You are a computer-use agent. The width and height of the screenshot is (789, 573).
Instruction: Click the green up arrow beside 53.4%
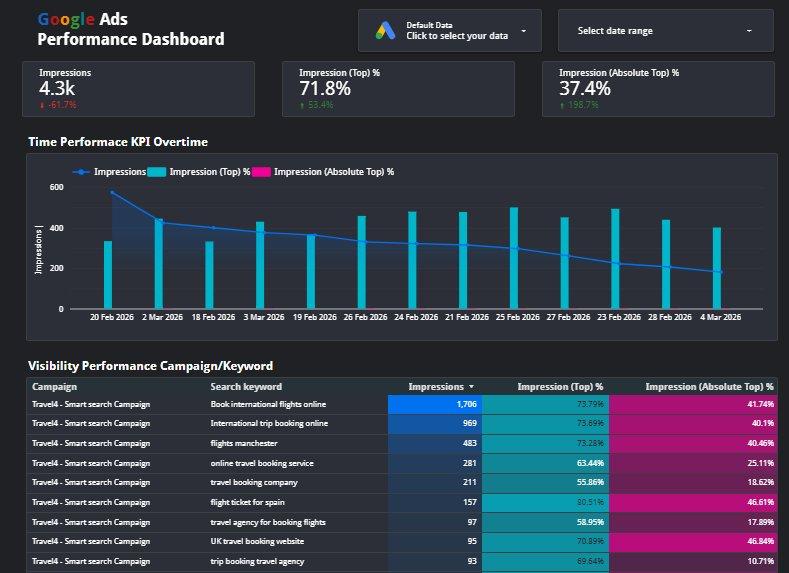[302, 105]
